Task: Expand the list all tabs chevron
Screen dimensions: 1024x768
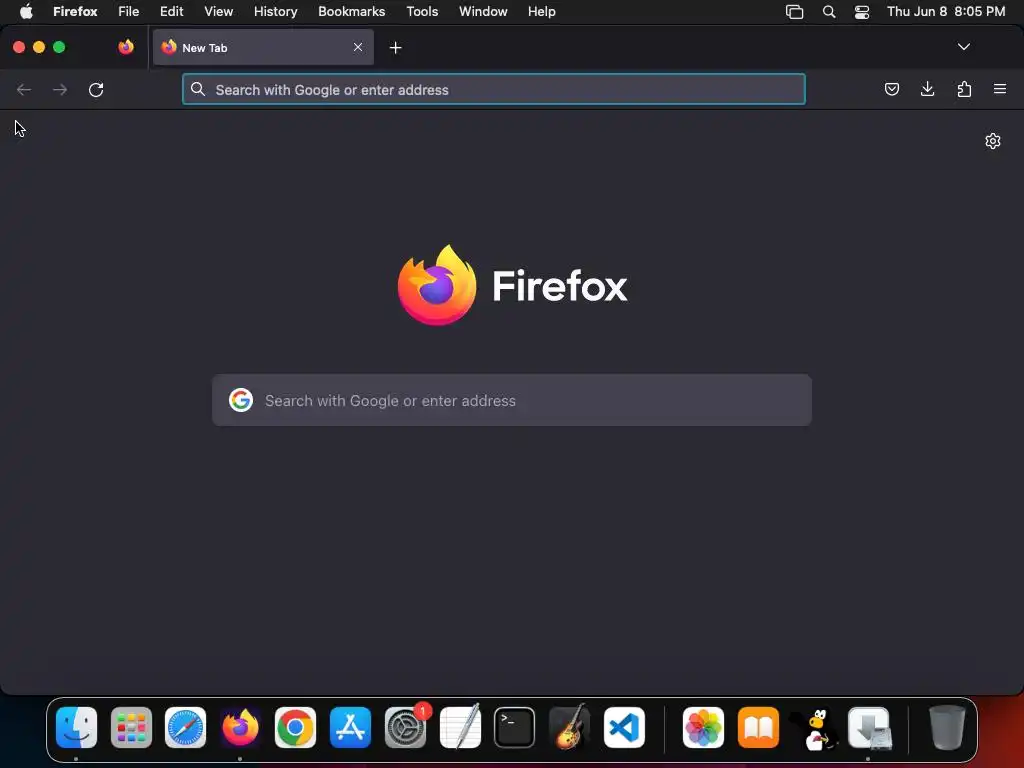Action: tap(963, 47)
